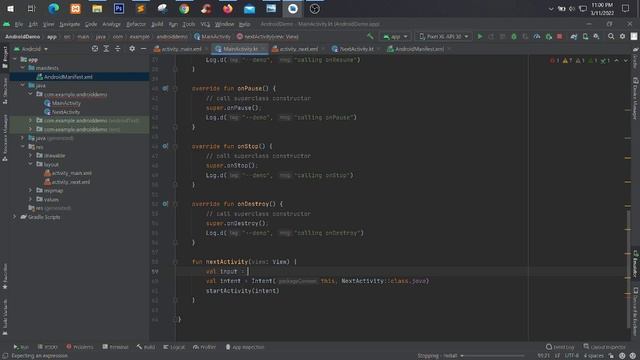Open Photoshop from Windows taskbar

(119, 9)
